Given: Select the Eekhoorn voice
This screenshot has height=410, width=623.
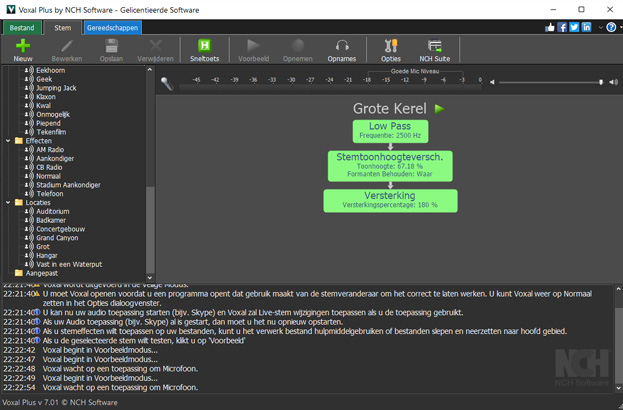Looking at the screenshot, I should tap(50, 70).
